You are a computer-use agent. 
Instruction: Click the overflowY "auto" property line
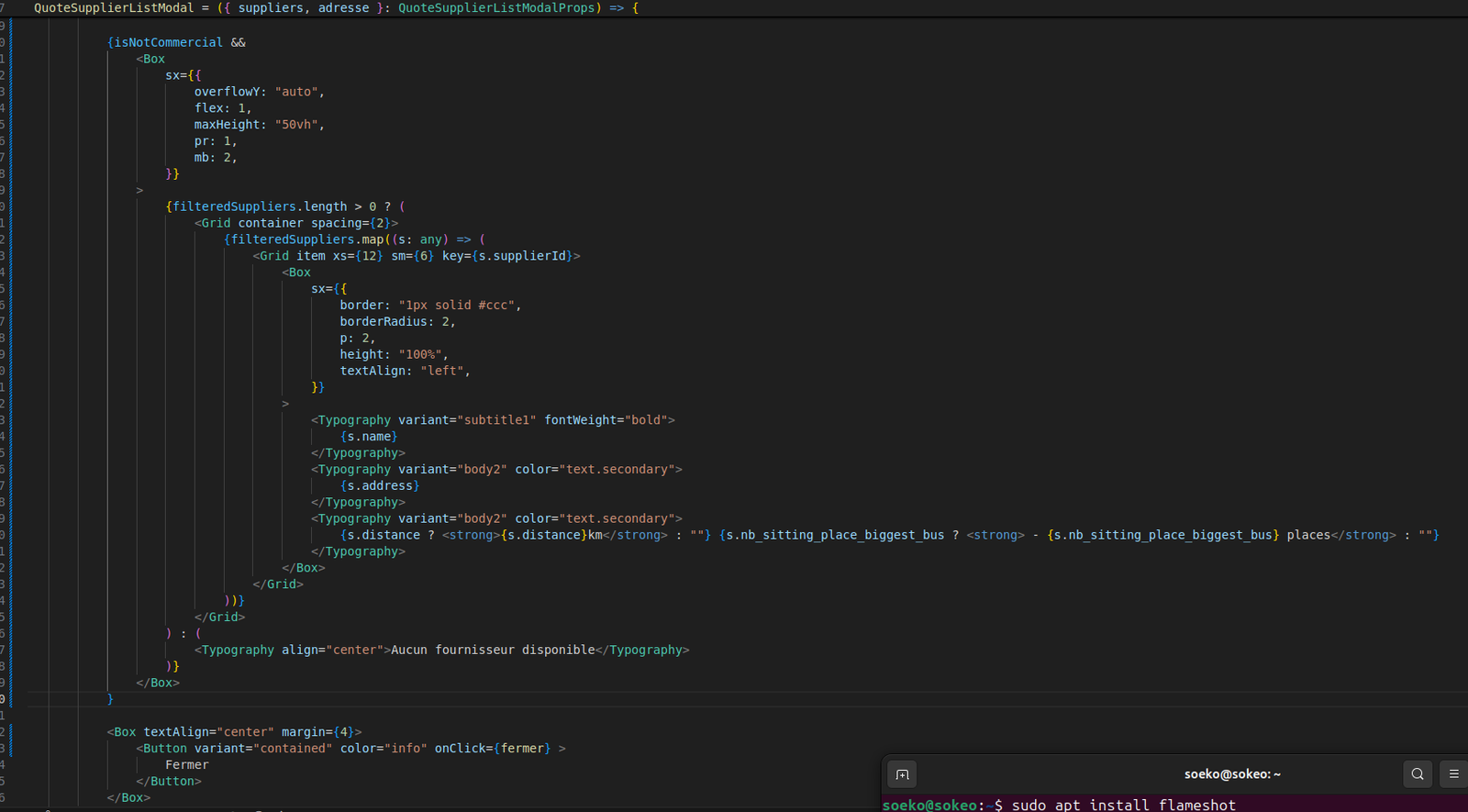(259, 92)
